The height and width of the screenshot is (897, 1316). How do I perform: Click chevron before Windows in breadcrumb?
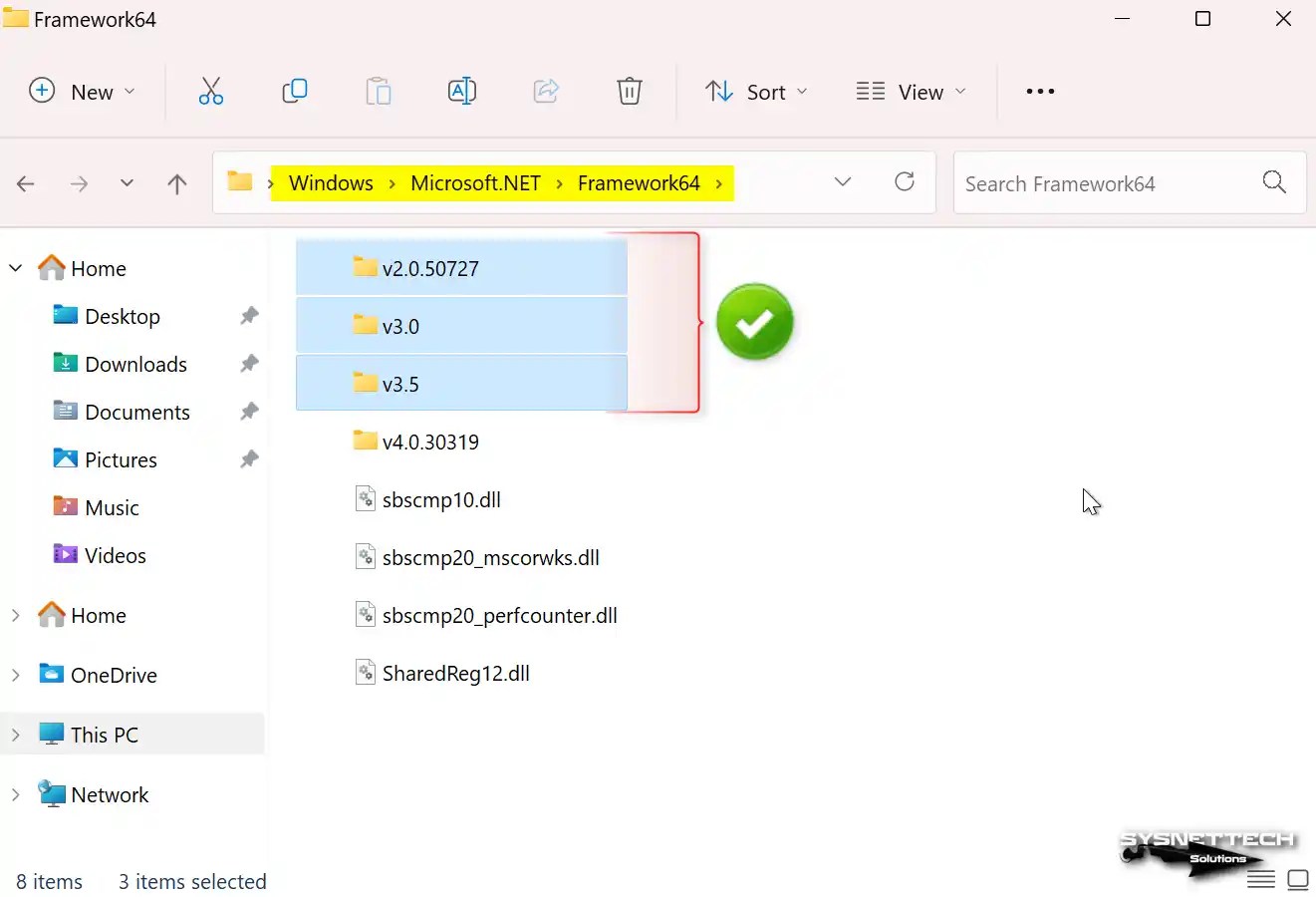[x=271, y=183]
